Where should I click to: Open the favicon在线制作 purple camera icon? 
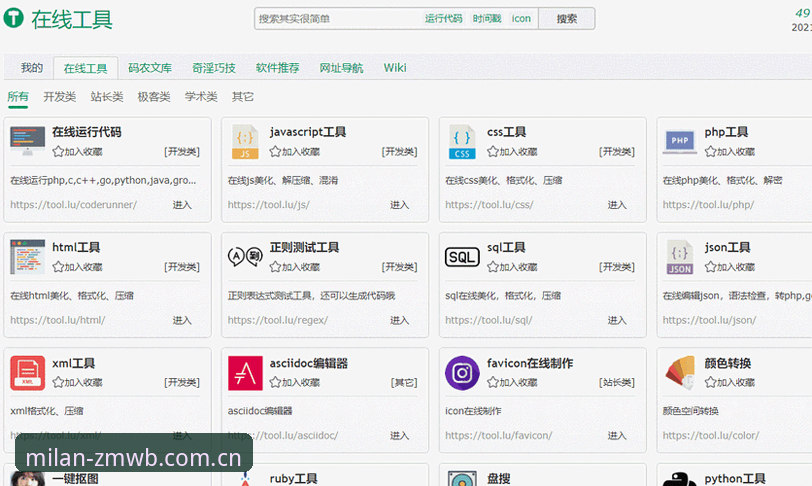click(462, 373)
